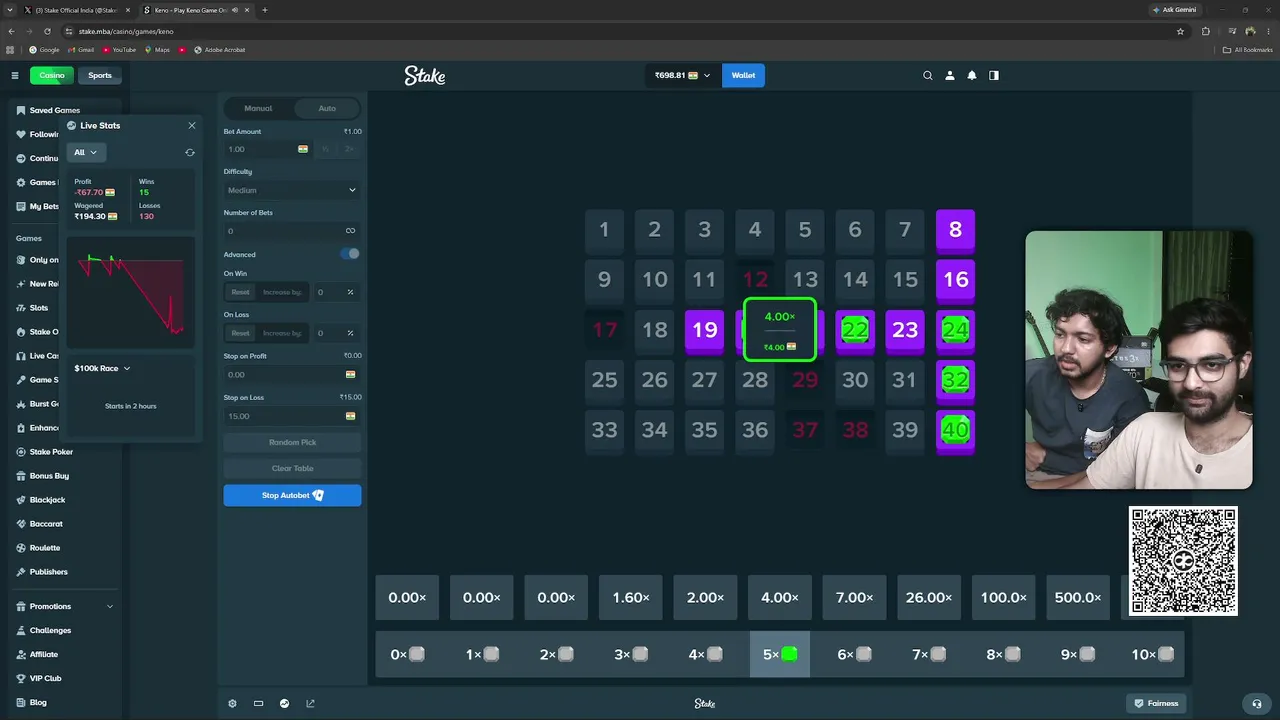The image size is (1280, 720).
Task: Open the Difficulty dropdown set to Medium
Action: (292, 190)
